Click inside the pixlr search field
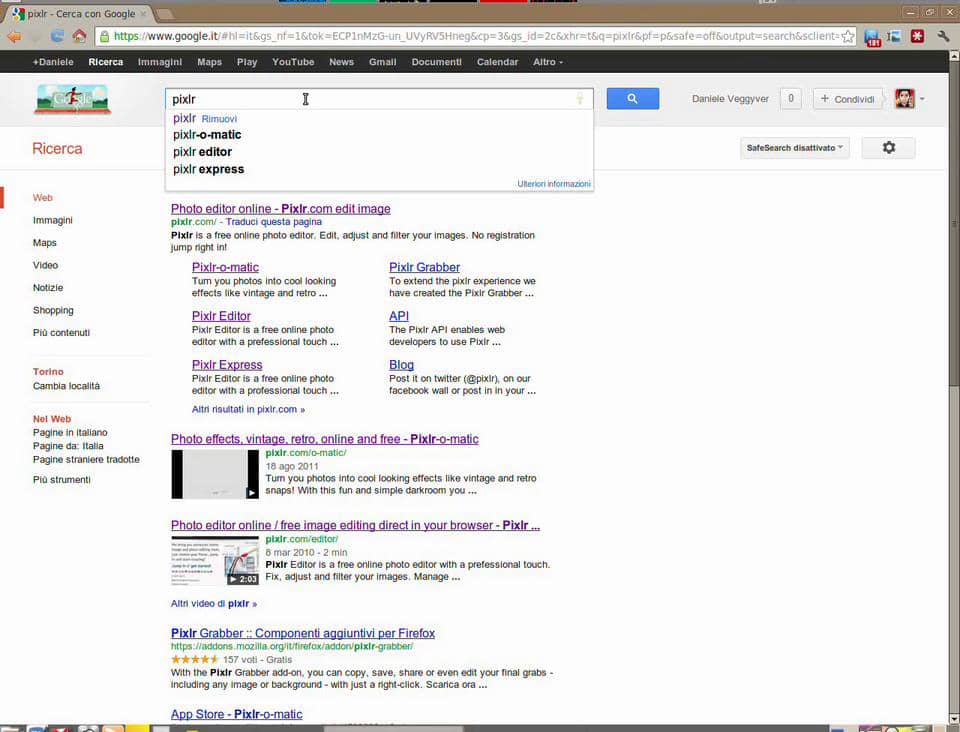 tap(379, 99)
